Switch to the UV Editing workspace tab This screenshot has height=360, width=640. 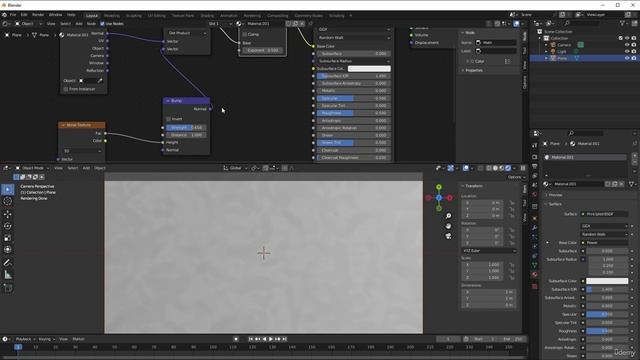(x=156, y=16)
